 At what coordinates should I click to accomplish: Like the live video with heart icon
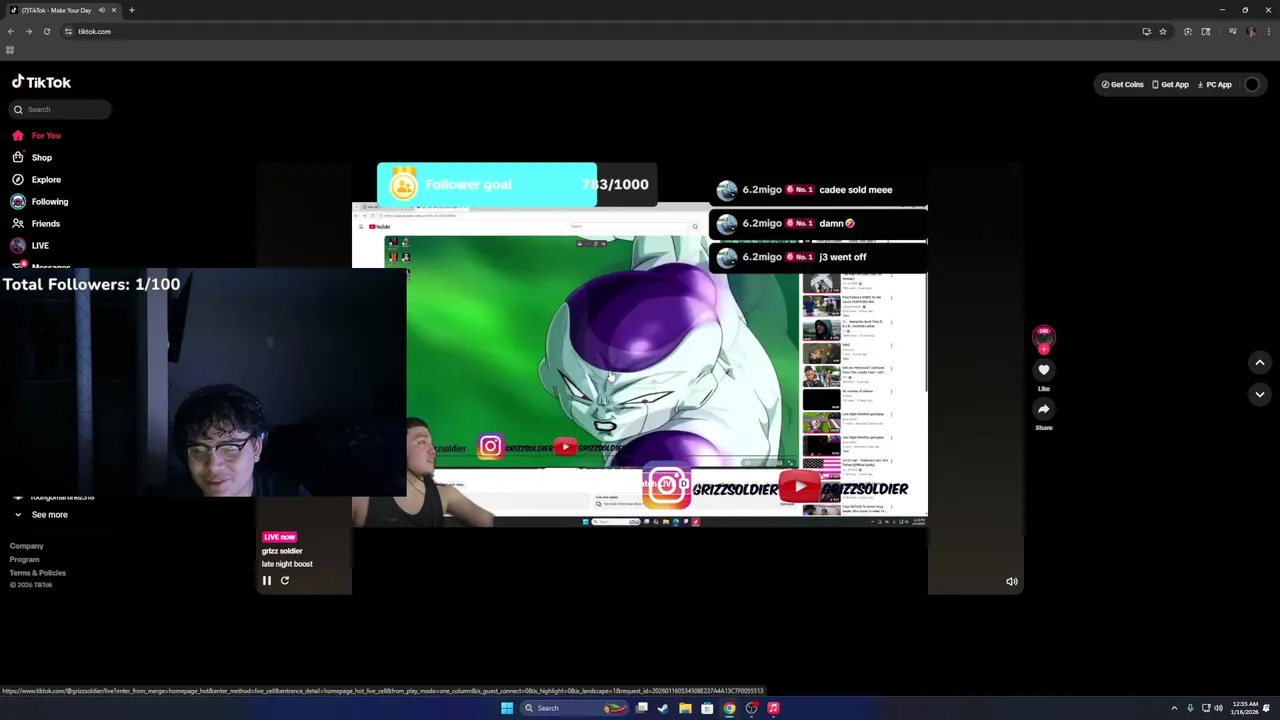tap(1044, 370)
